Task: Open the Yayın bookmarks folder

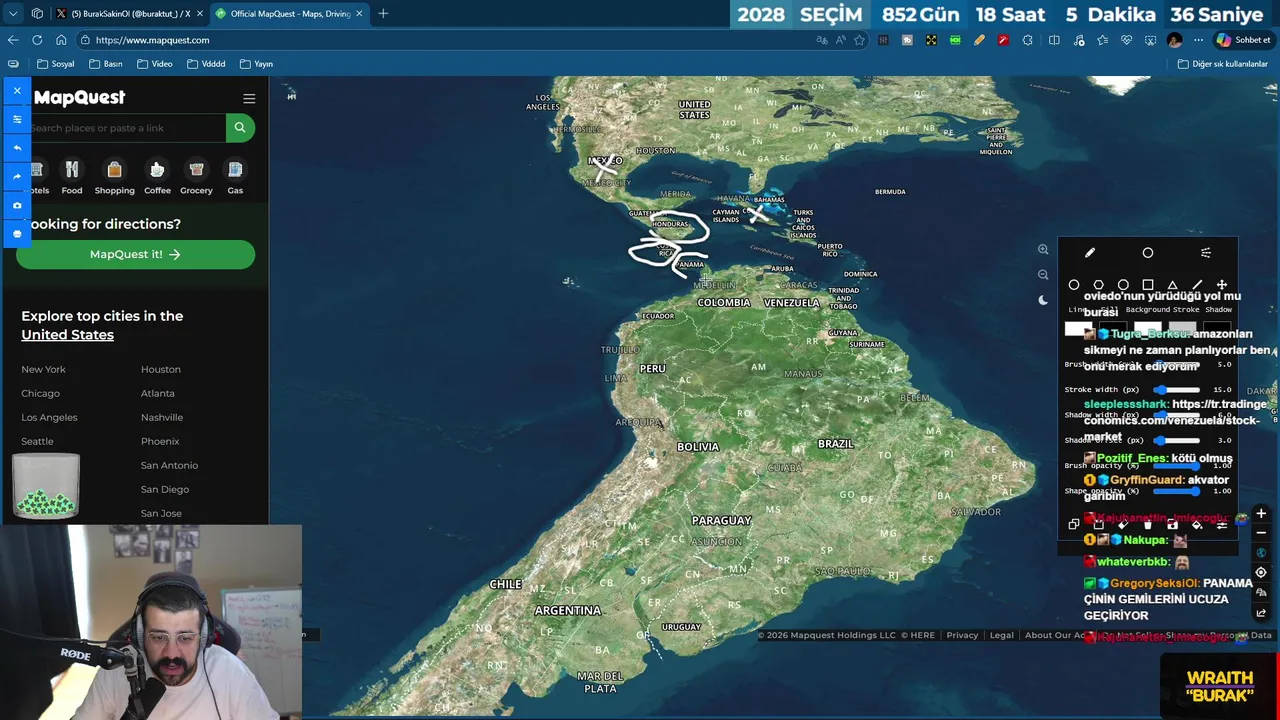Action: coord(256,64)
